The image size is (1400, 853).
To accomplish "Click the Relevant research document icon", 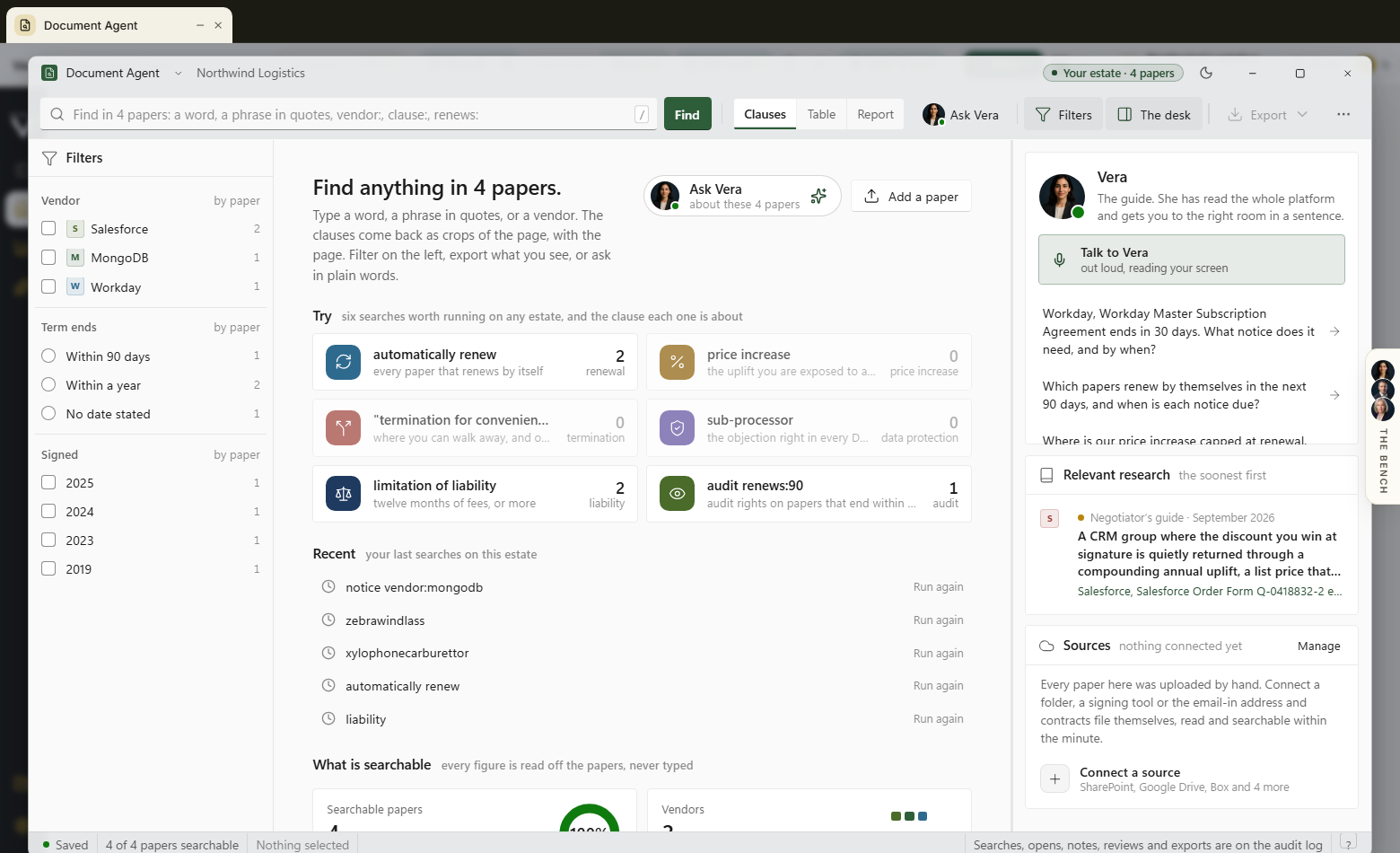I will [1046, 475].
